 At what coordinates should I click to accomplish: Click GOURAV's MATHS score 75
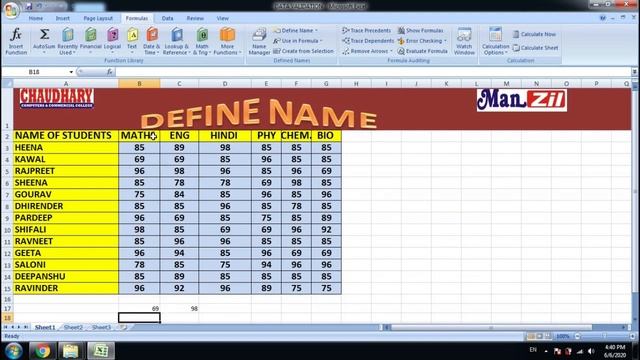coord(139,194)
